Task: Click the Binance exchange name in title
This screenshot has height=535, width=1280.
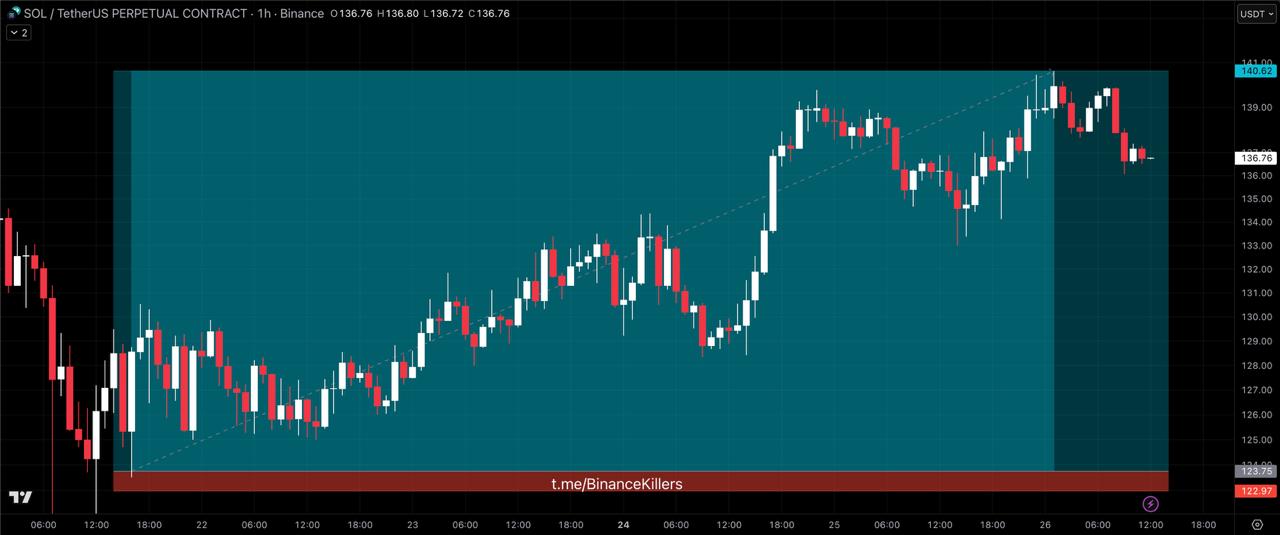Action: (301, 14)
